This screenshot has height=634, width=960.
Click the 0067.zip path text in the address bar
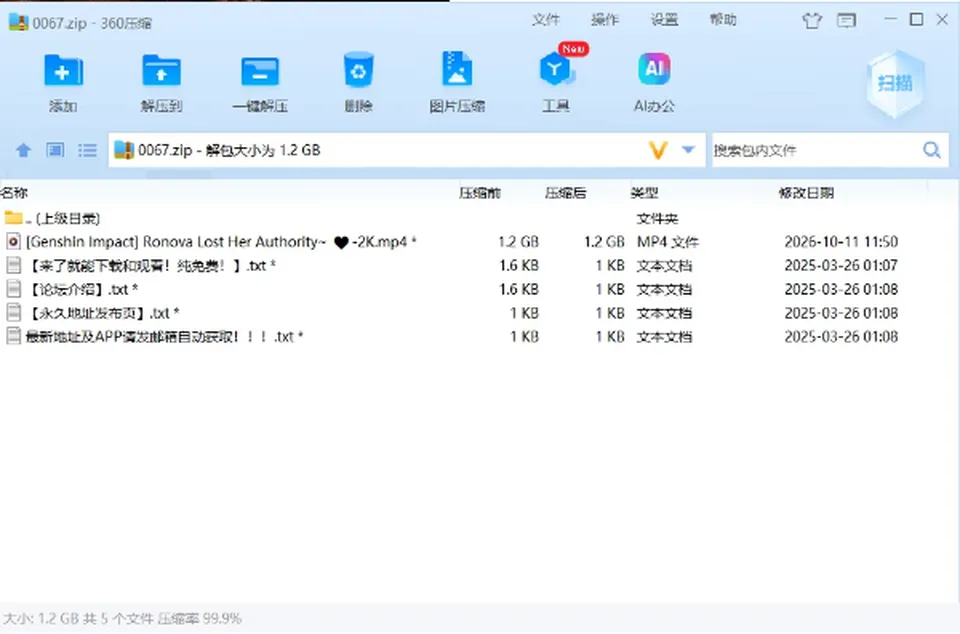coord(229,150)
